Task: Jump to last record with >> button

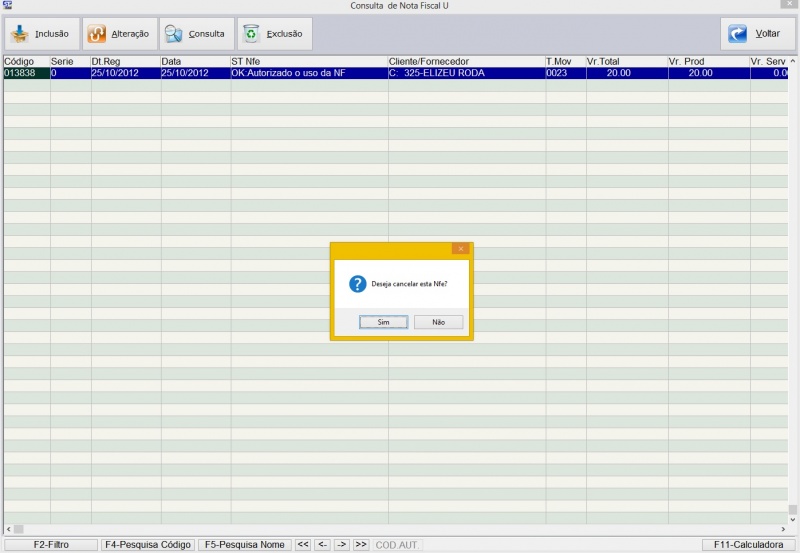Action: point(361,545)
